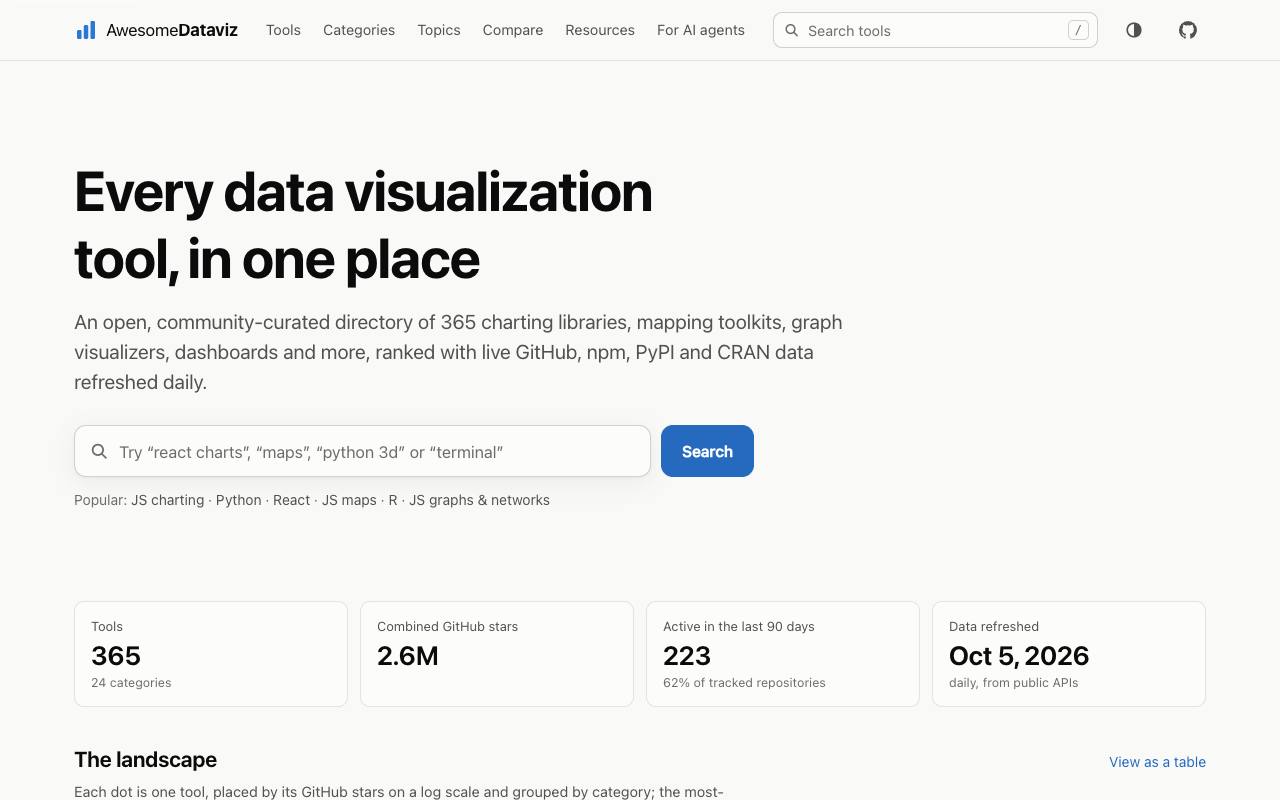Focus the hero search input box
The height and width of the screenshot is (800, 1280).
point(362,451)
